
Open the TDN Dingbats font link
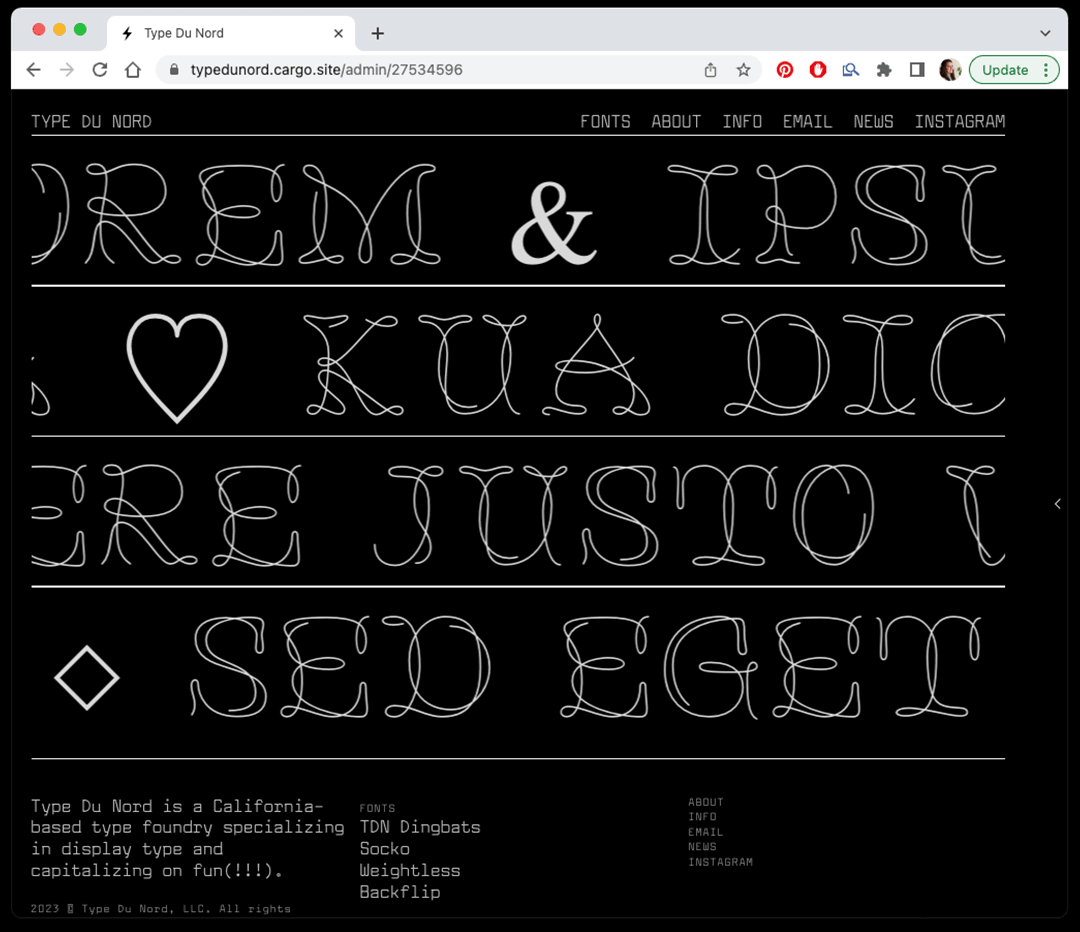tap(419, 827)
